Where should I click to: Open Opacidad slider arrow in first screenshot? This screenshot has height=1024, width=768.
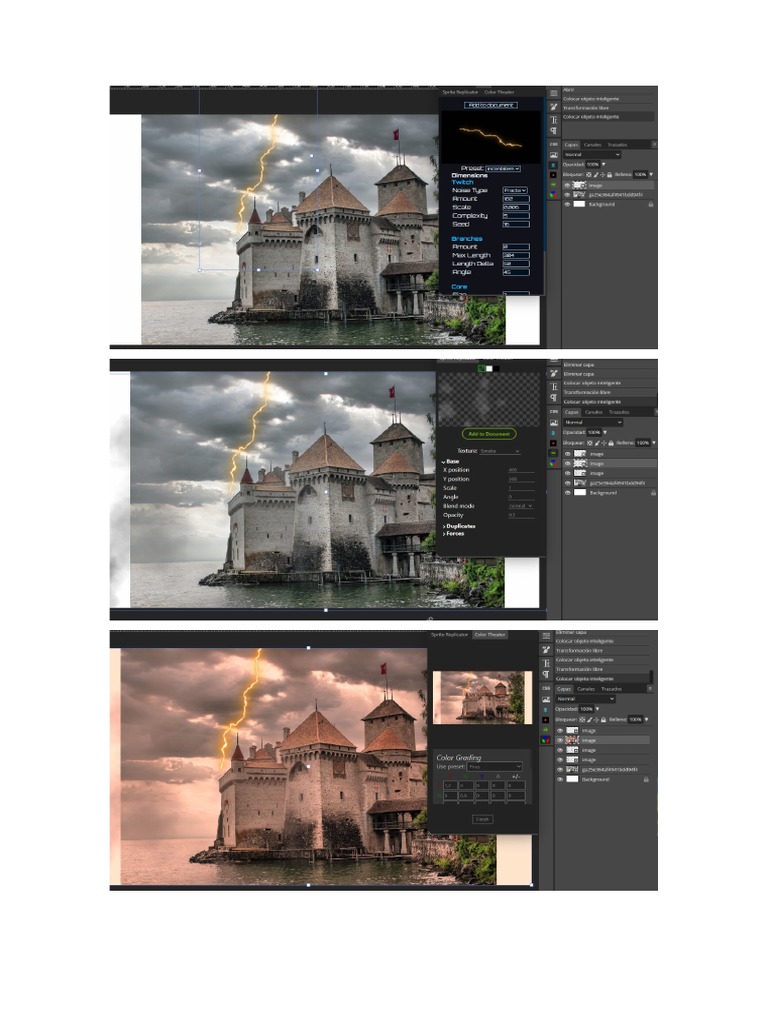[603, 164]
